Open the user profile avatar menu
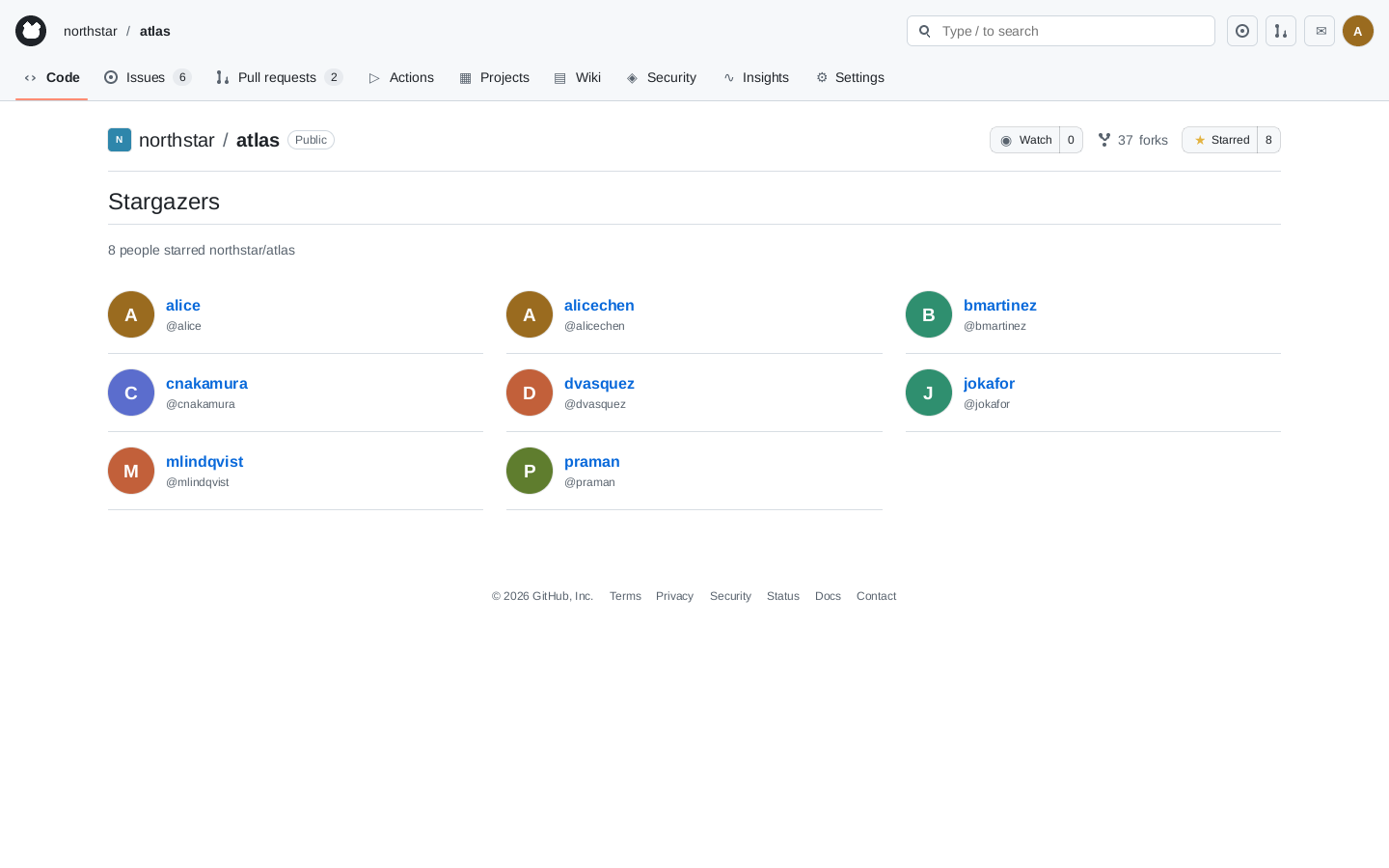This screenshot has width=1389, height=868. point(1358,31)
